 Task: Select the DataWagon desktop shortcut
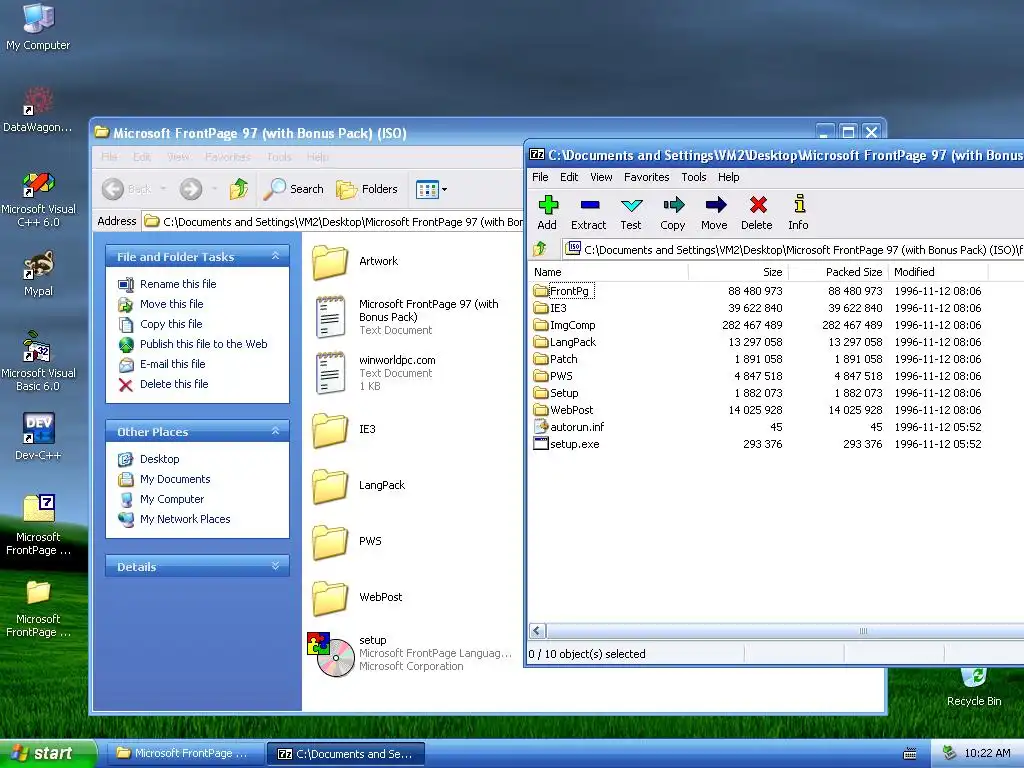(38, 110)
